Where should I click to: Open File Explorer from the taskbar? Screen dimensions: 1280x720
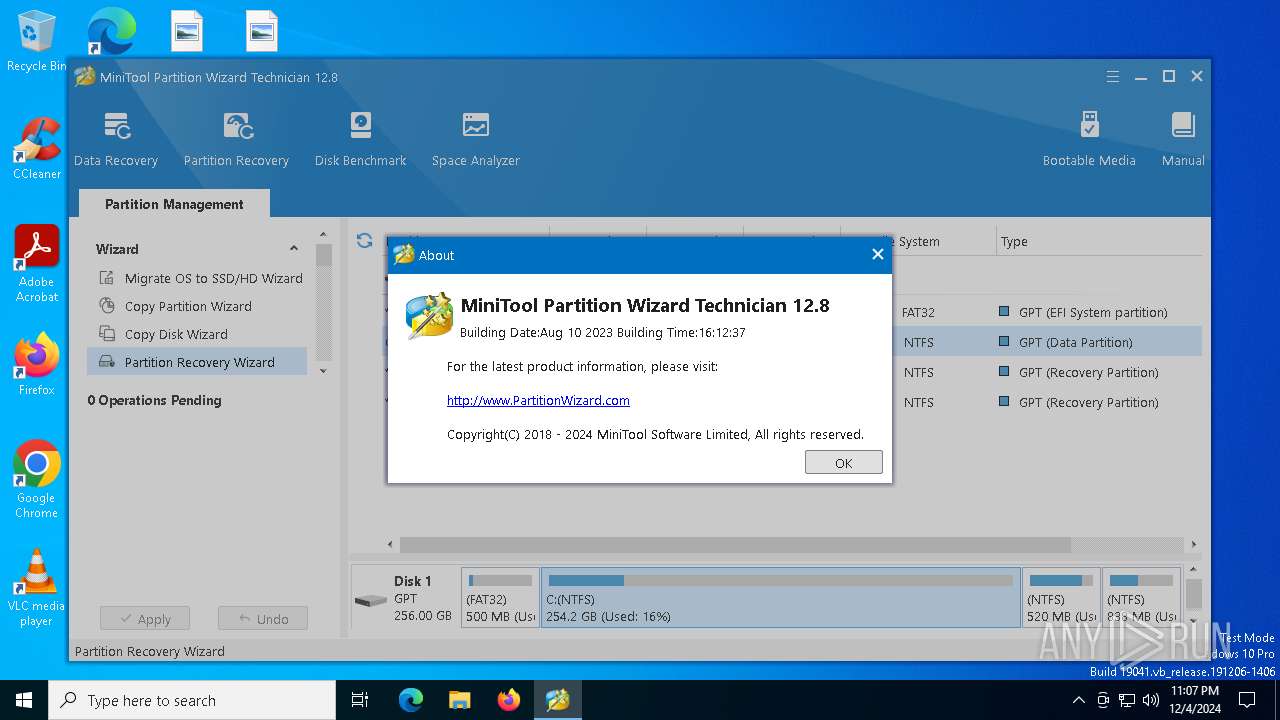coord(459,700)
